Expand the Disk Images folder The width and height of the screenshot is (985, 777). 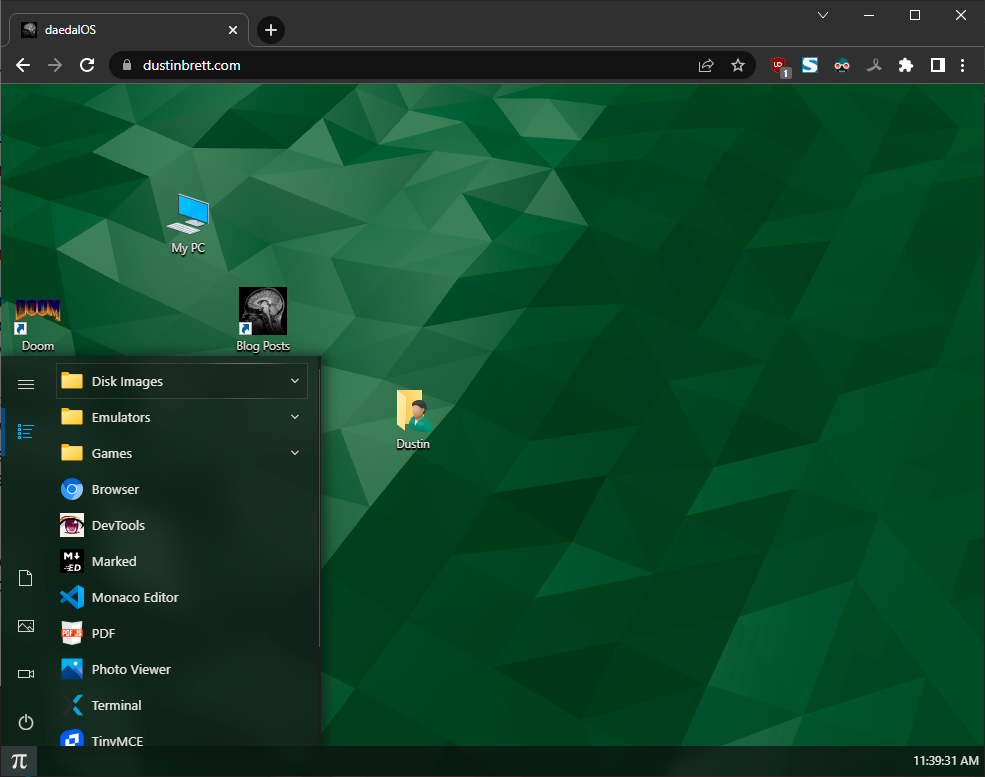[x=180, y=381]
